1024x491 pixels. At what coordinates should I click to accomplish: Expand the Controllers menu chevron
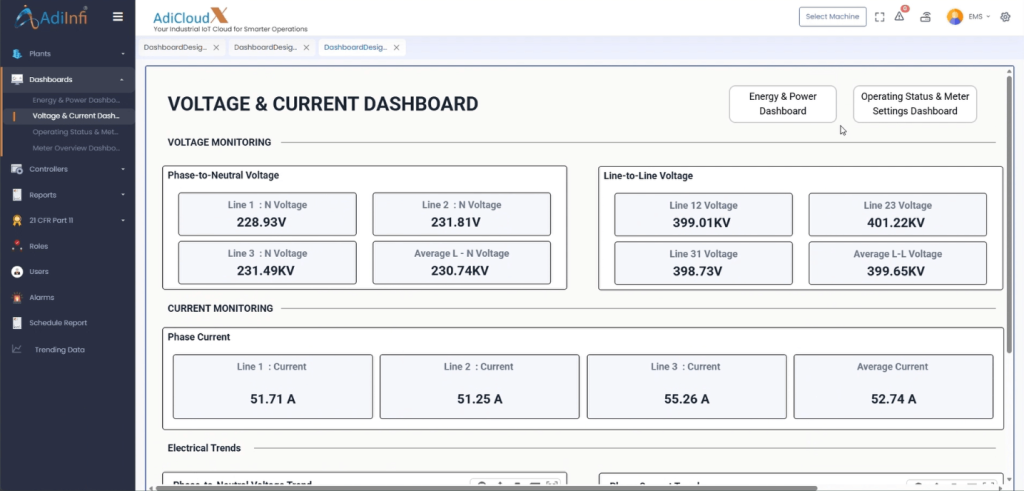[x=123, y=169]
